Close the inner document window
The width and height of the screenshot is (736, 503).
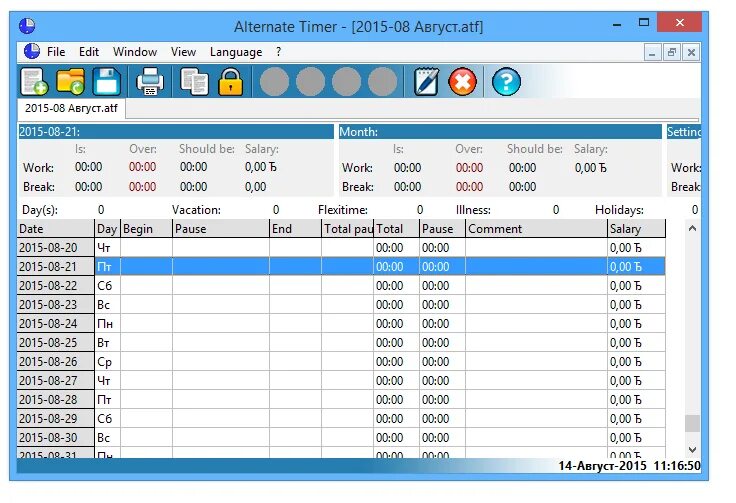(x=691, y=52)
